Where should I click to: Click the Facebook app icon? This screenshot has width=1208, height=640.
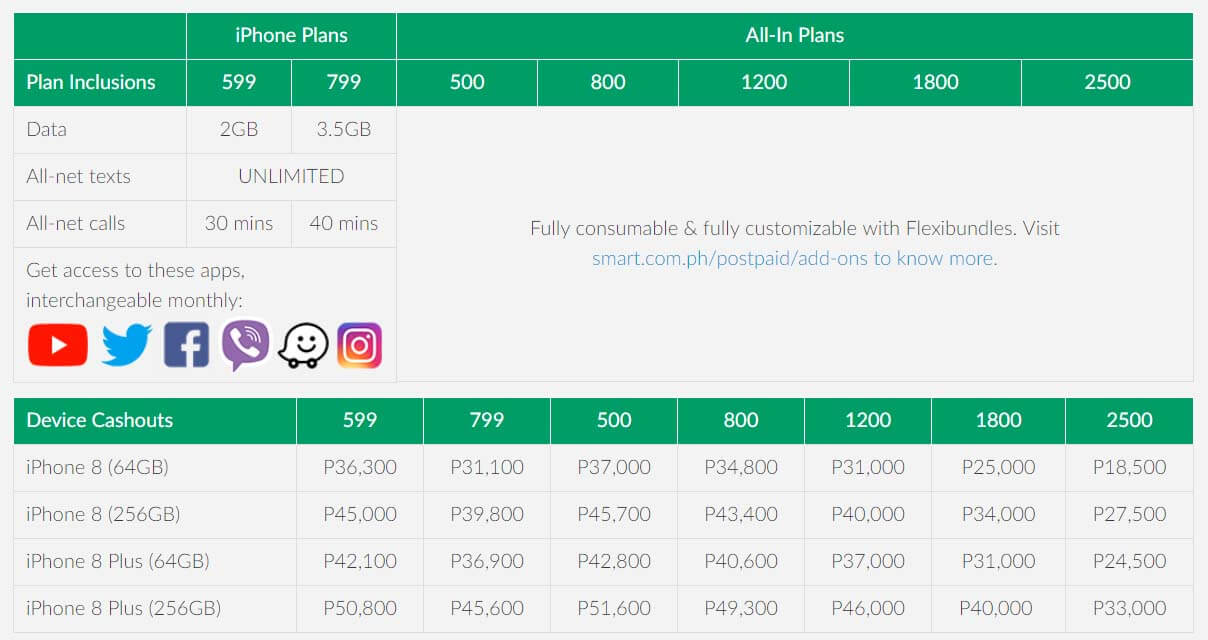(x=186, y=346)
